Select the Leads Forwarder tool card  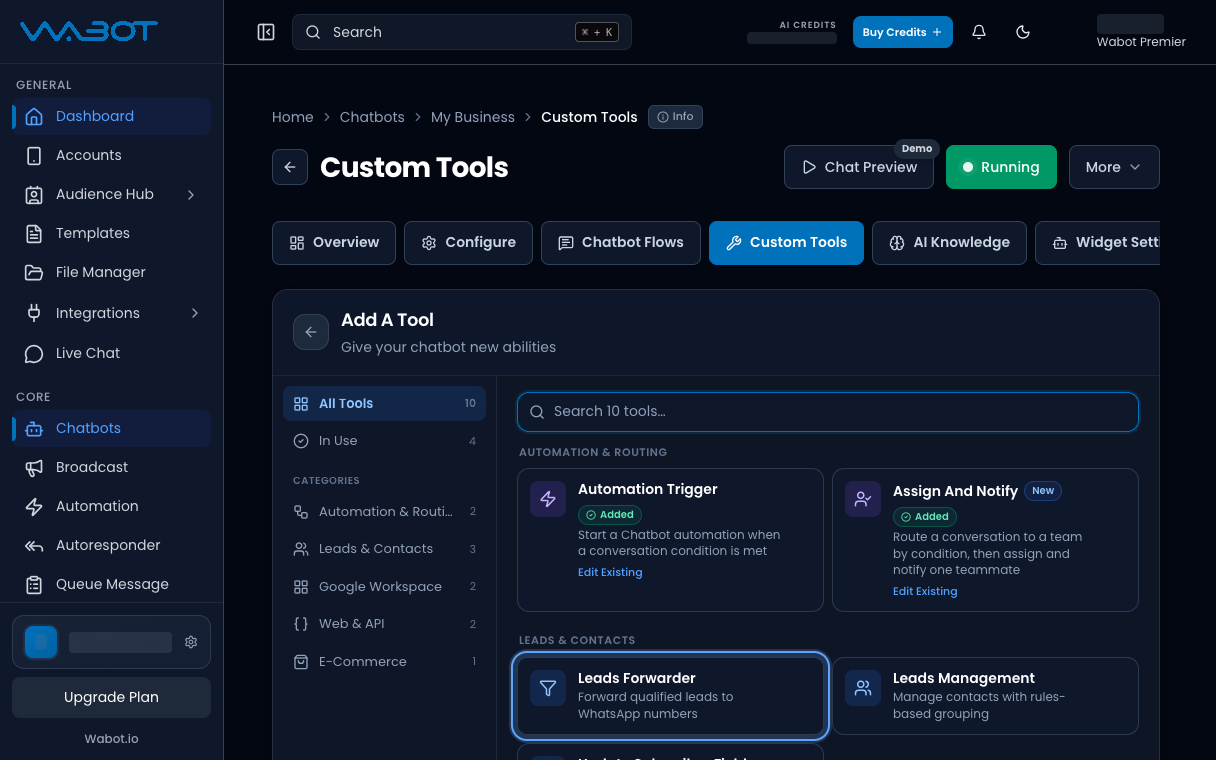point(670,695)
